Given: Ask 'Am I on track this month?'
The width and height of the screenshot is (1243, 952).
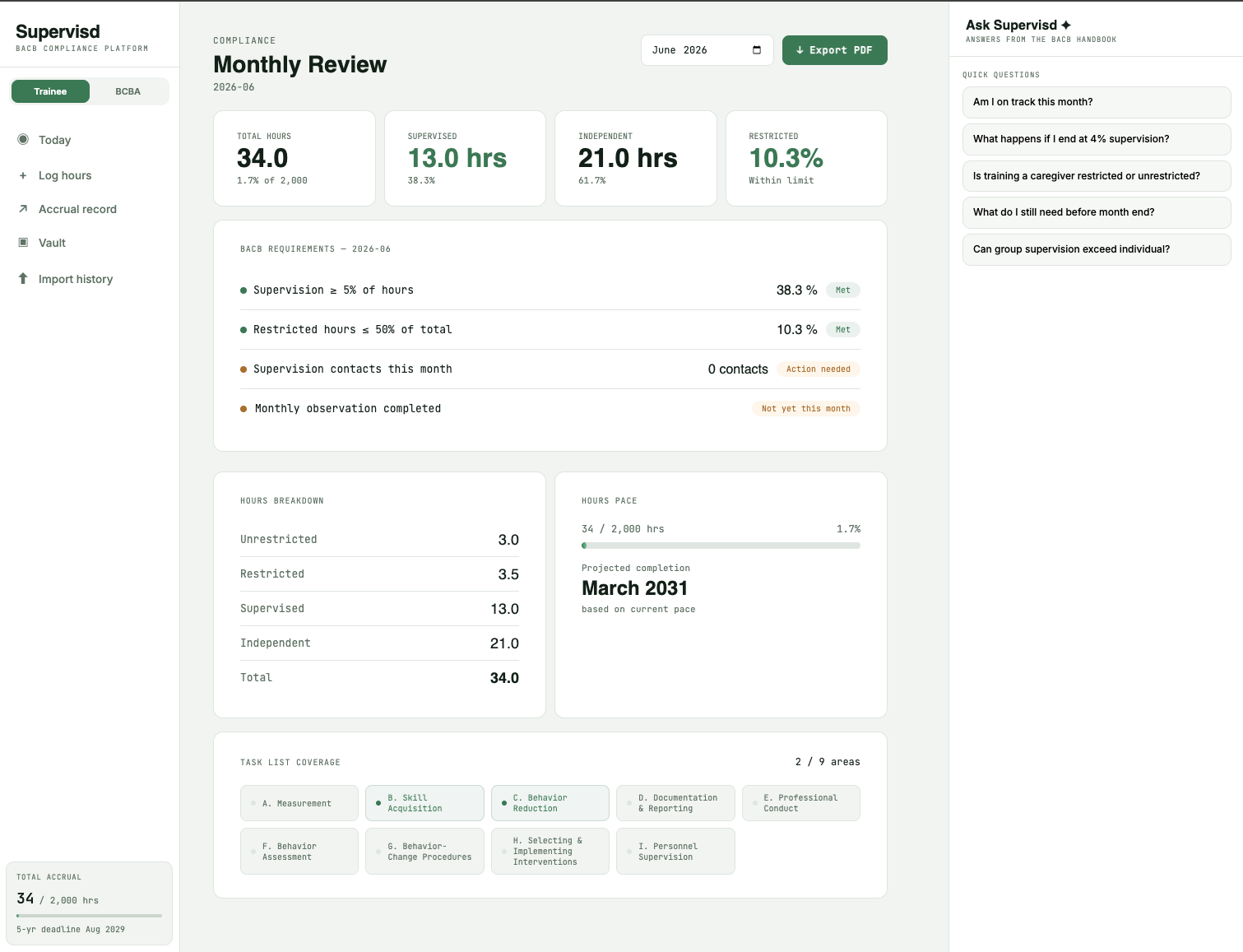Looking at the screenshot, I should tap(1097, 102).
